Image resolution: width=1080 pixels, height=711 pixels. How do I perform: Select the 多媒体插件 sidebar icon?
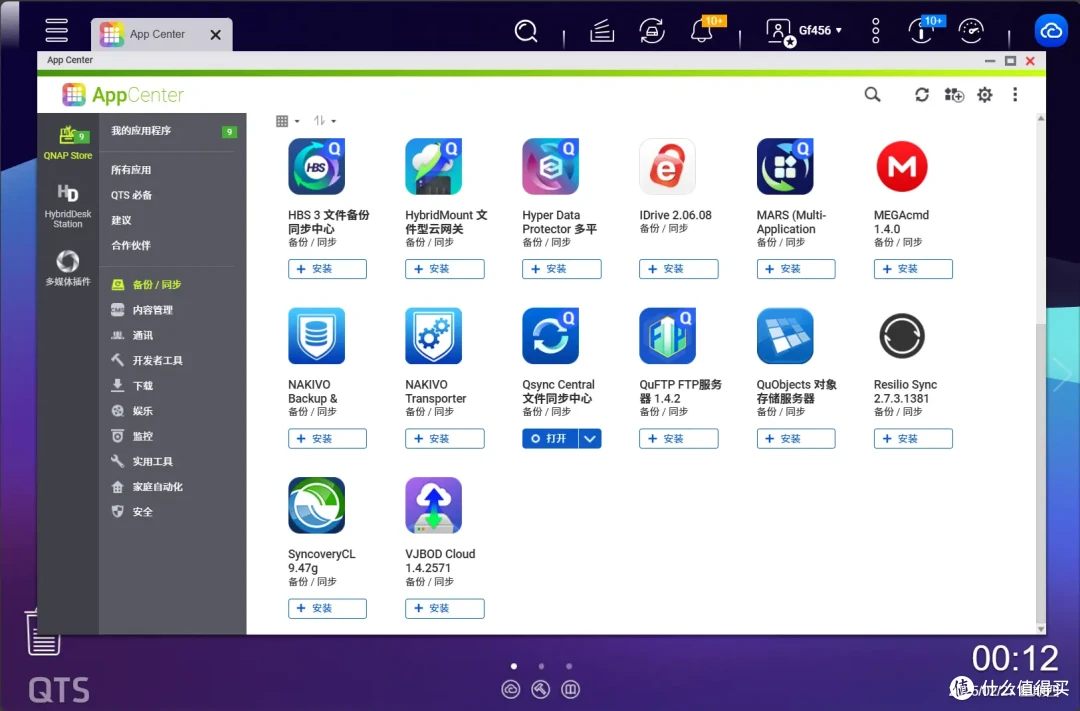pos(68,267)
